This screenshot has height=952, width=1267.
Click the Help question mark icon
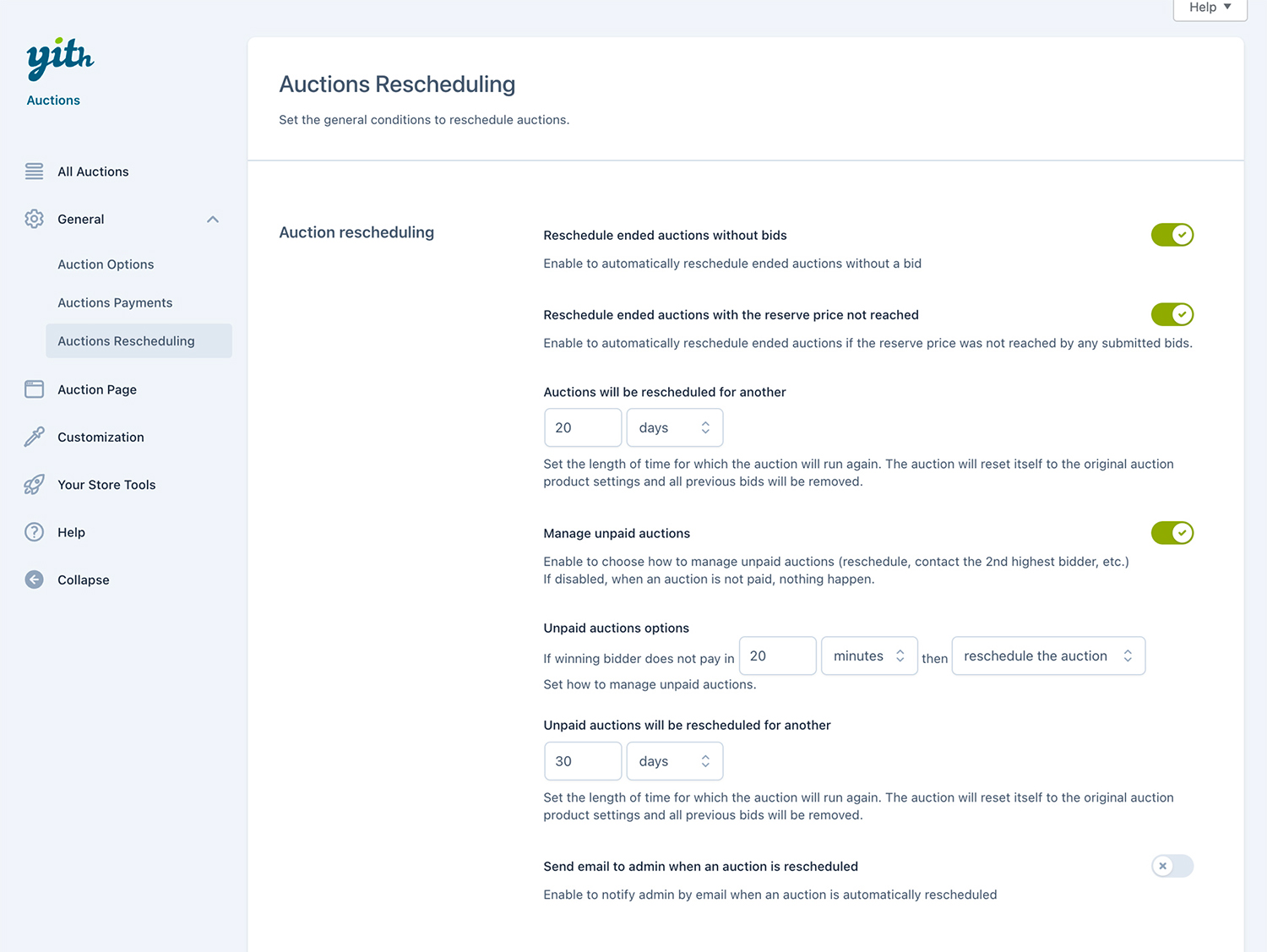pos(34,532)
